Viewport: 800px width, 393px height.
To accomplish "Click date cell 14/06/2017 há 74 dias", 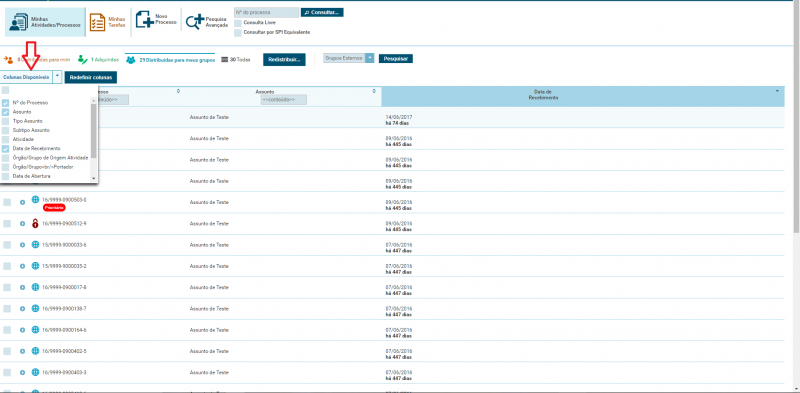I will click(x=398, y=120).
